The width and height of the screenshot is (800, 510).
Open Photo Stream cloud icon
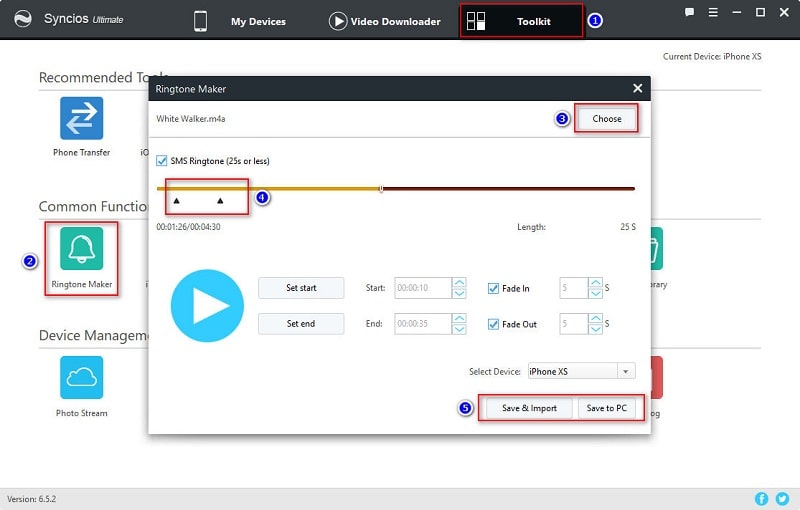81,377
